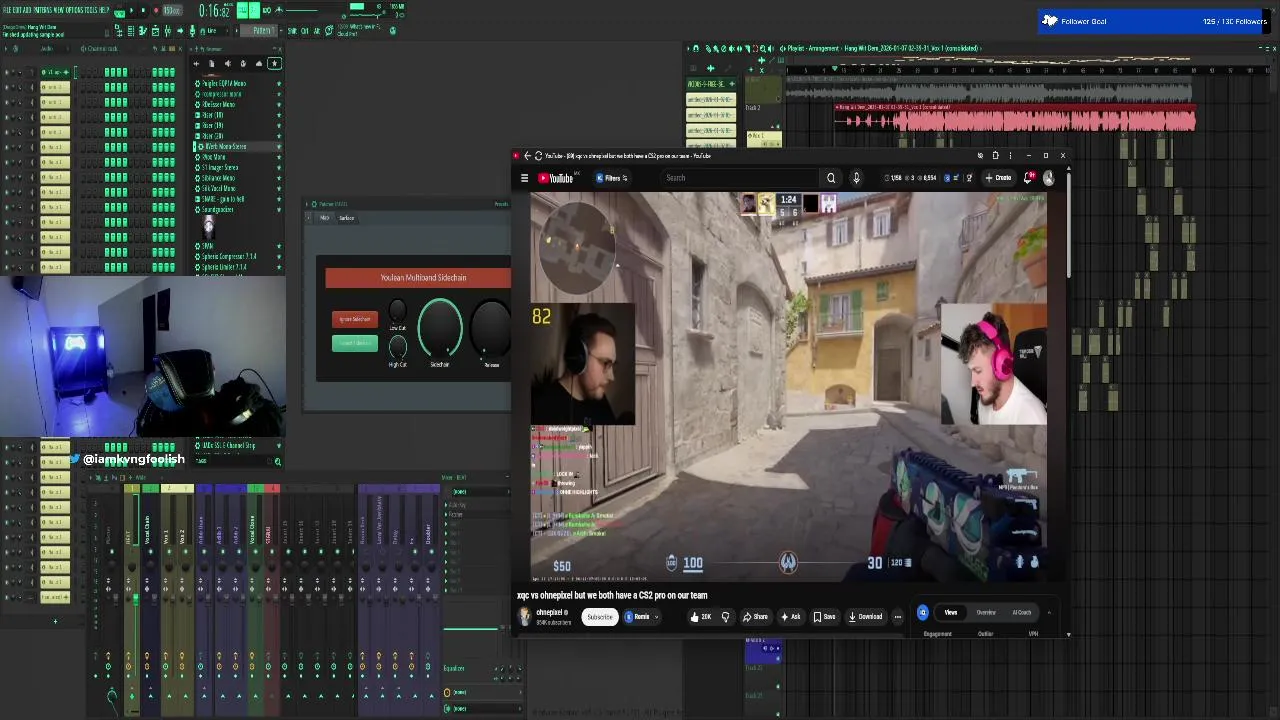
Task: Click the FL Studio play button
Action: click(x=131, y=10)
